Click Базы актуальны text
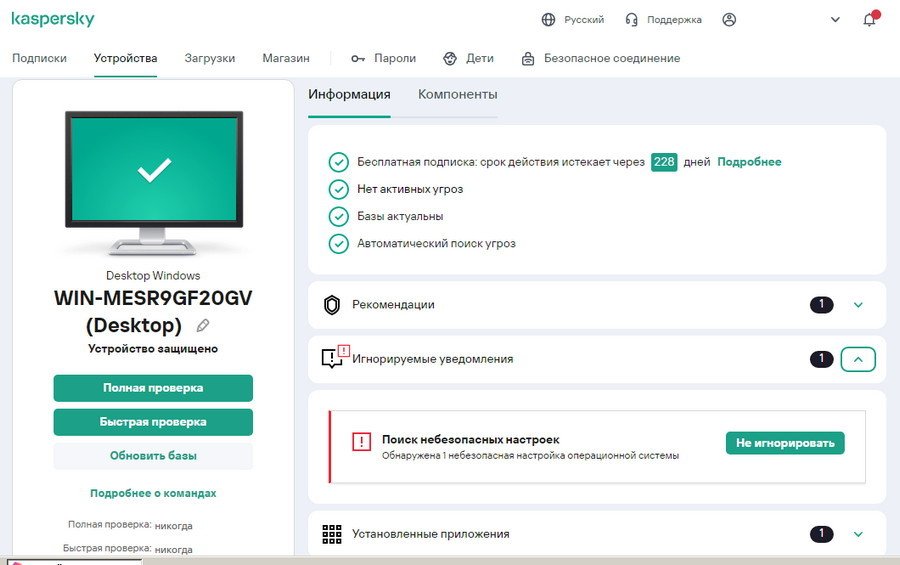The width and height of the screenshot is (900, 565). (x=400, y=216)
